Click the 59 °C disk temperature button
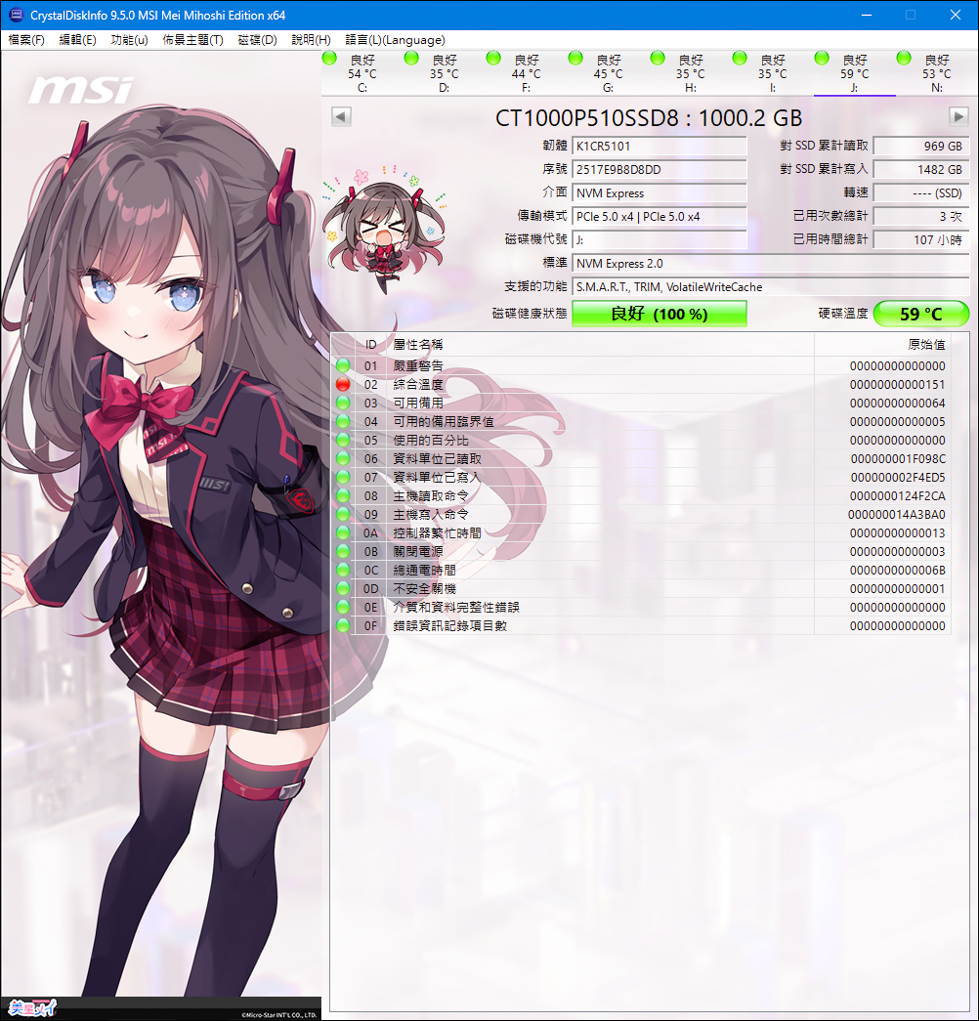Viewport: 979px width, 1021px height. (x=921, y=314)
